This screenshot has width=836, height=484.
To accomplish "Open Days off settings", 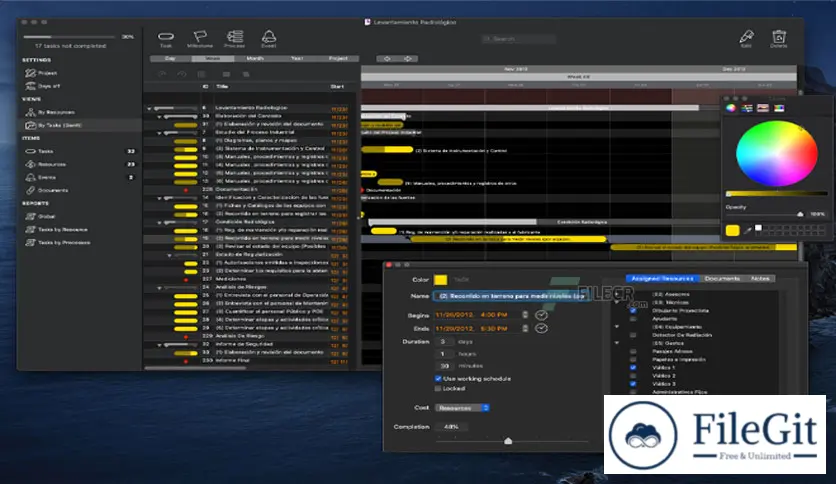I will click(x=43, y=86).
